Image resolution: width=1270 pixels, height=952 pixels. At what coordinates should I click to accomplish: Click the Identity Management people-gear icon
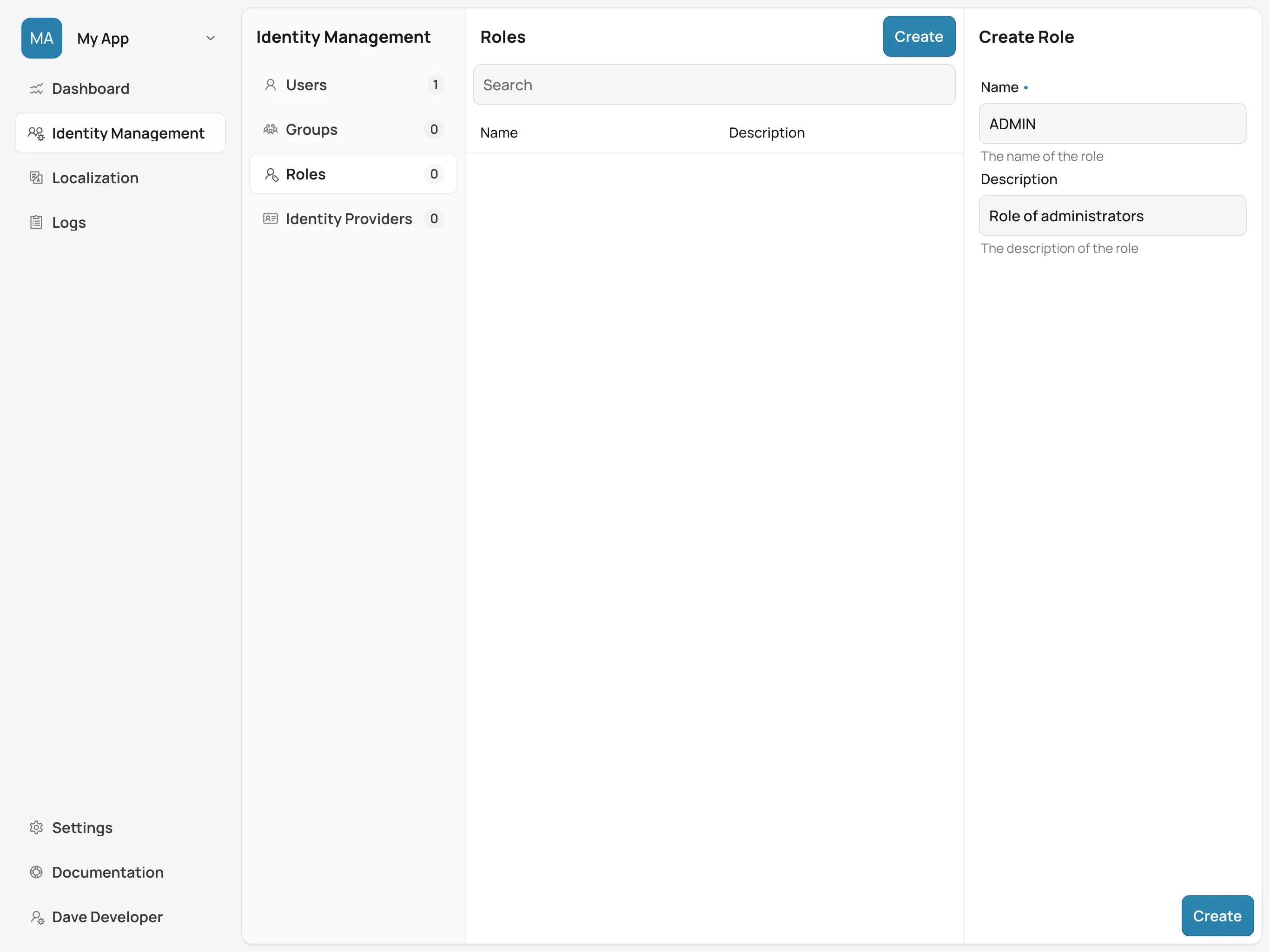pyautogui.click(x=36, y=133)
